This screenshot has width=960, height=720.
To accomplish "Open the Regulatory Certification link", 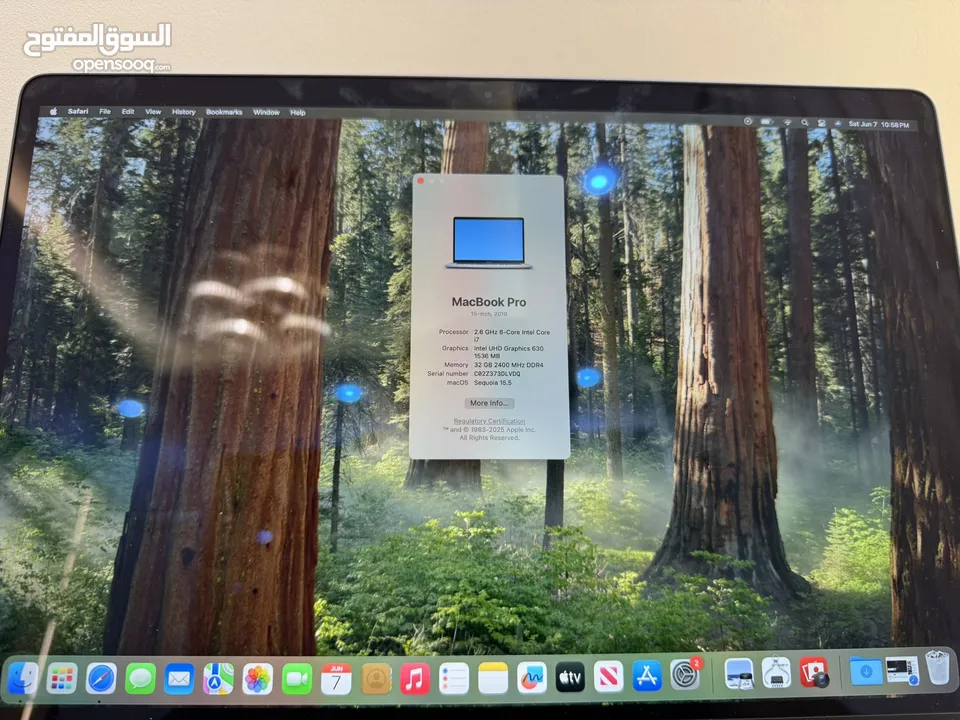I will coord(489,421).
